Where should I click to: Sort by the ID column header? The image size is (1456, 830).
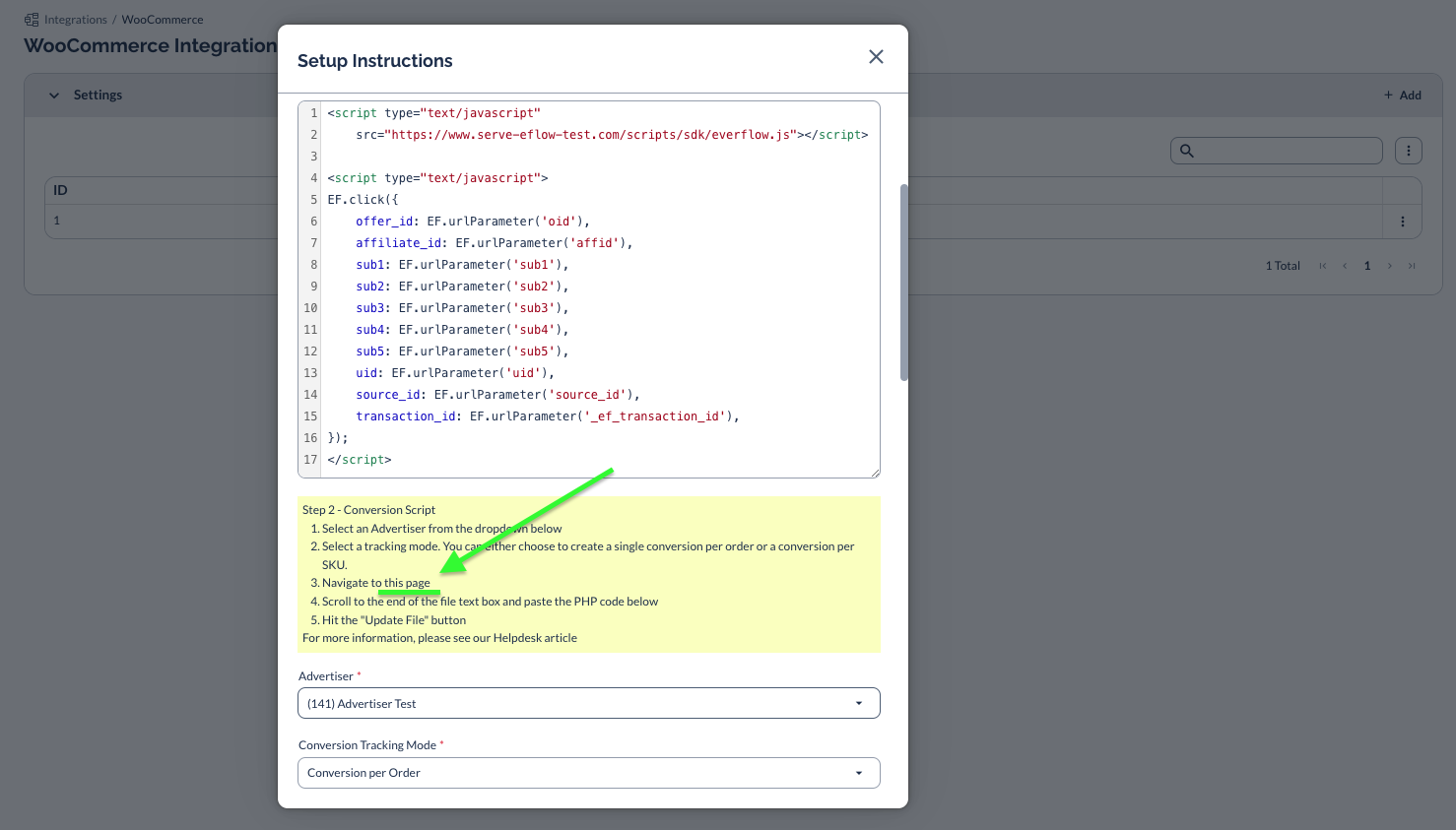(x=60, y=190)
